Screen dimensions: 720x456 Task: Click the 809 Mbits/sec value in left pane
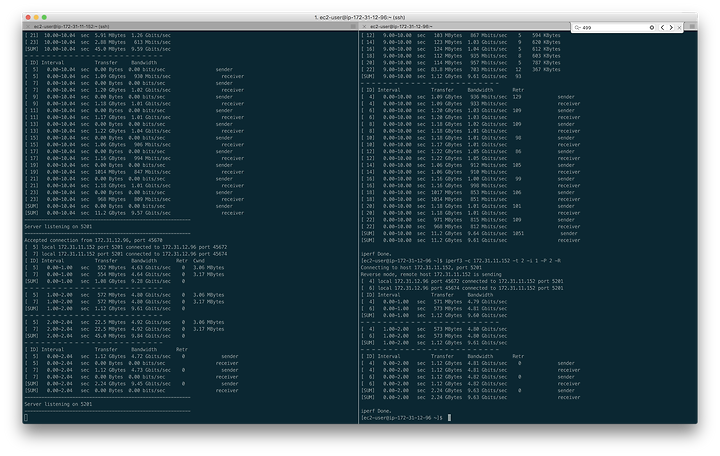pos(152,199)
